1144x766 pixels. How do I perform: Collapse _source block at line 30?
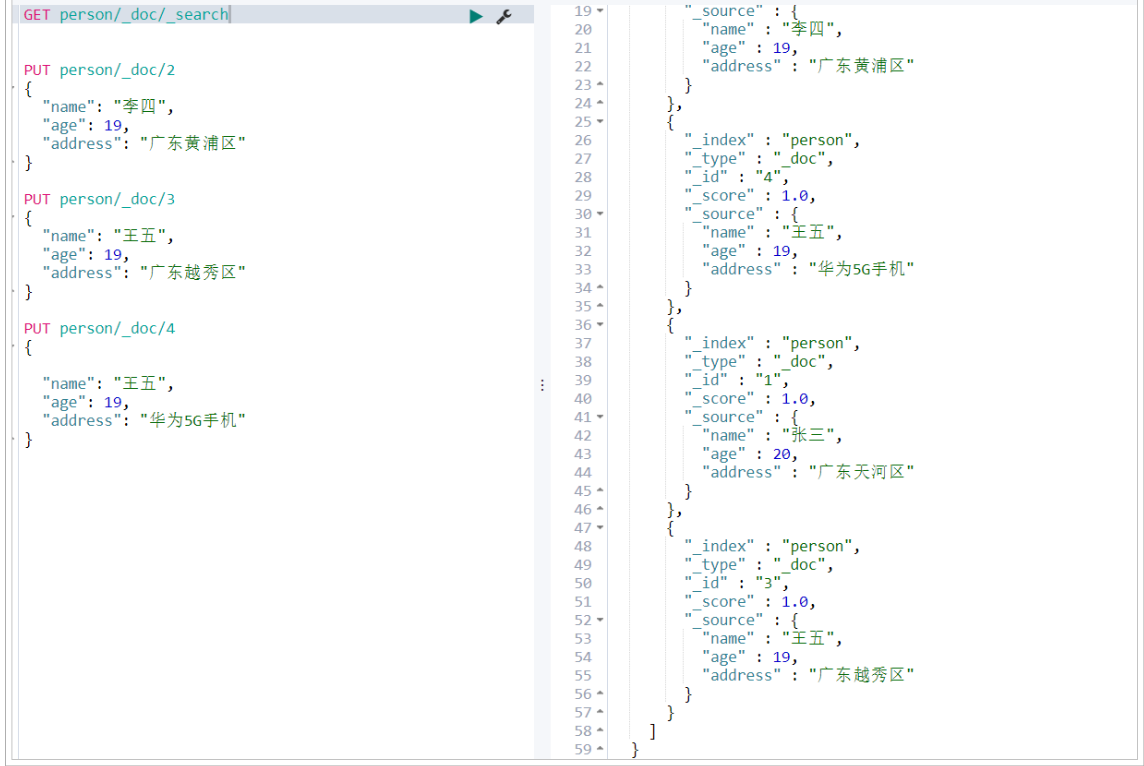pyautogui.click(x=600, y=214)
